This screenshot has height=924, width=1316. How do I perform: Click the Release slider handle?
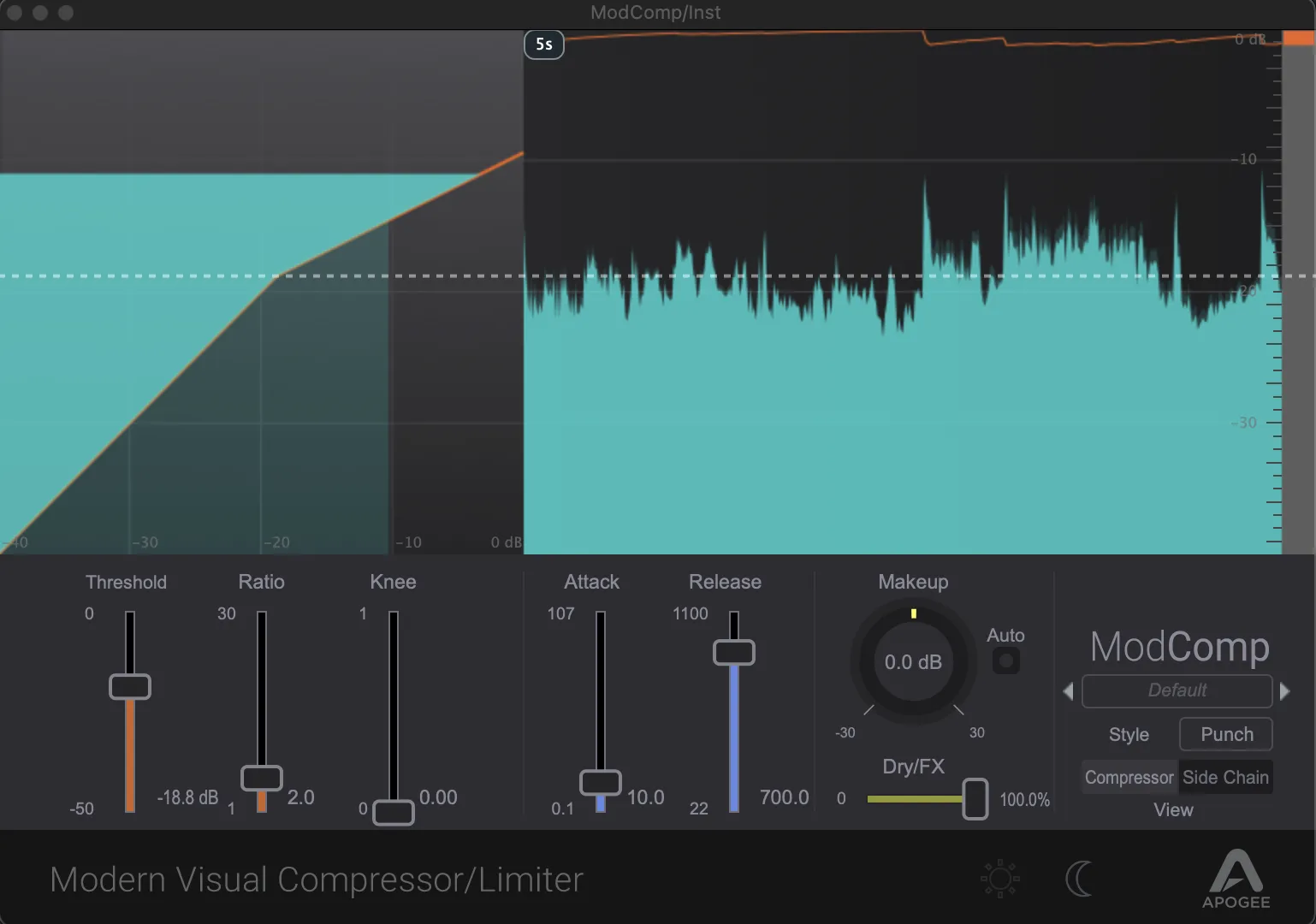pyautogui.click(x=734, y=652)
